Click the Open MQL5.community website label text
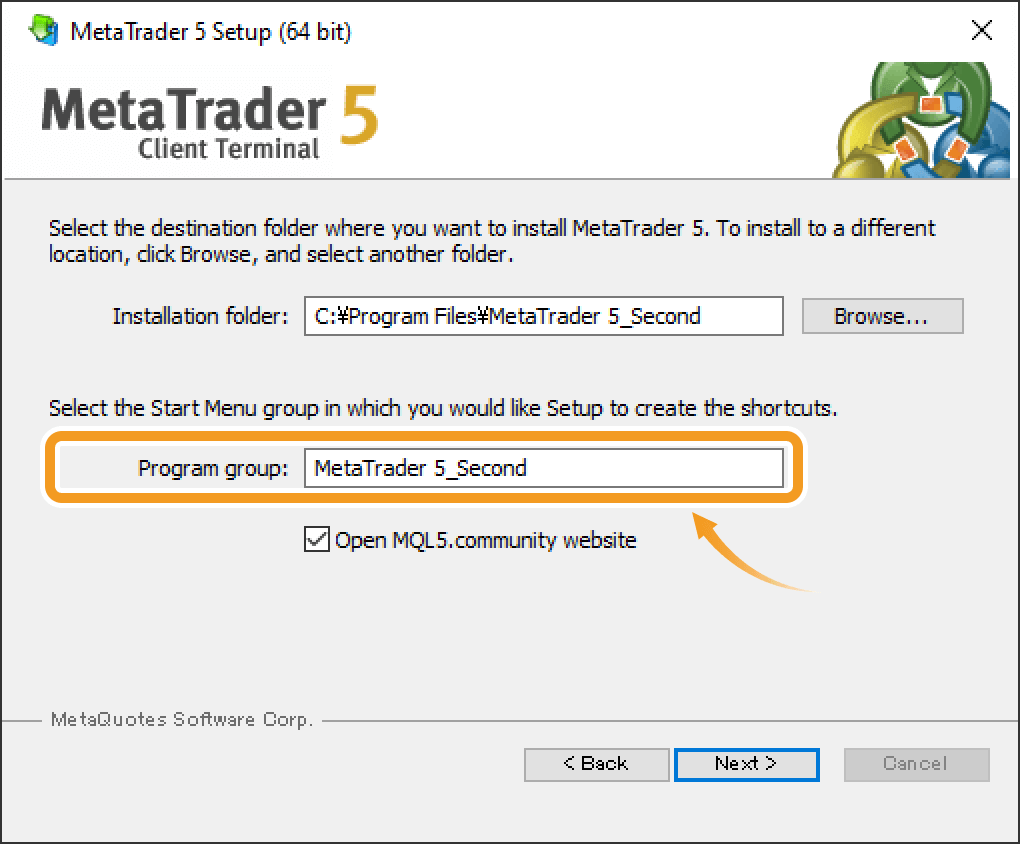Image resolution: width=1020 pixels, height=844 pixels. [x=485, y=540]
